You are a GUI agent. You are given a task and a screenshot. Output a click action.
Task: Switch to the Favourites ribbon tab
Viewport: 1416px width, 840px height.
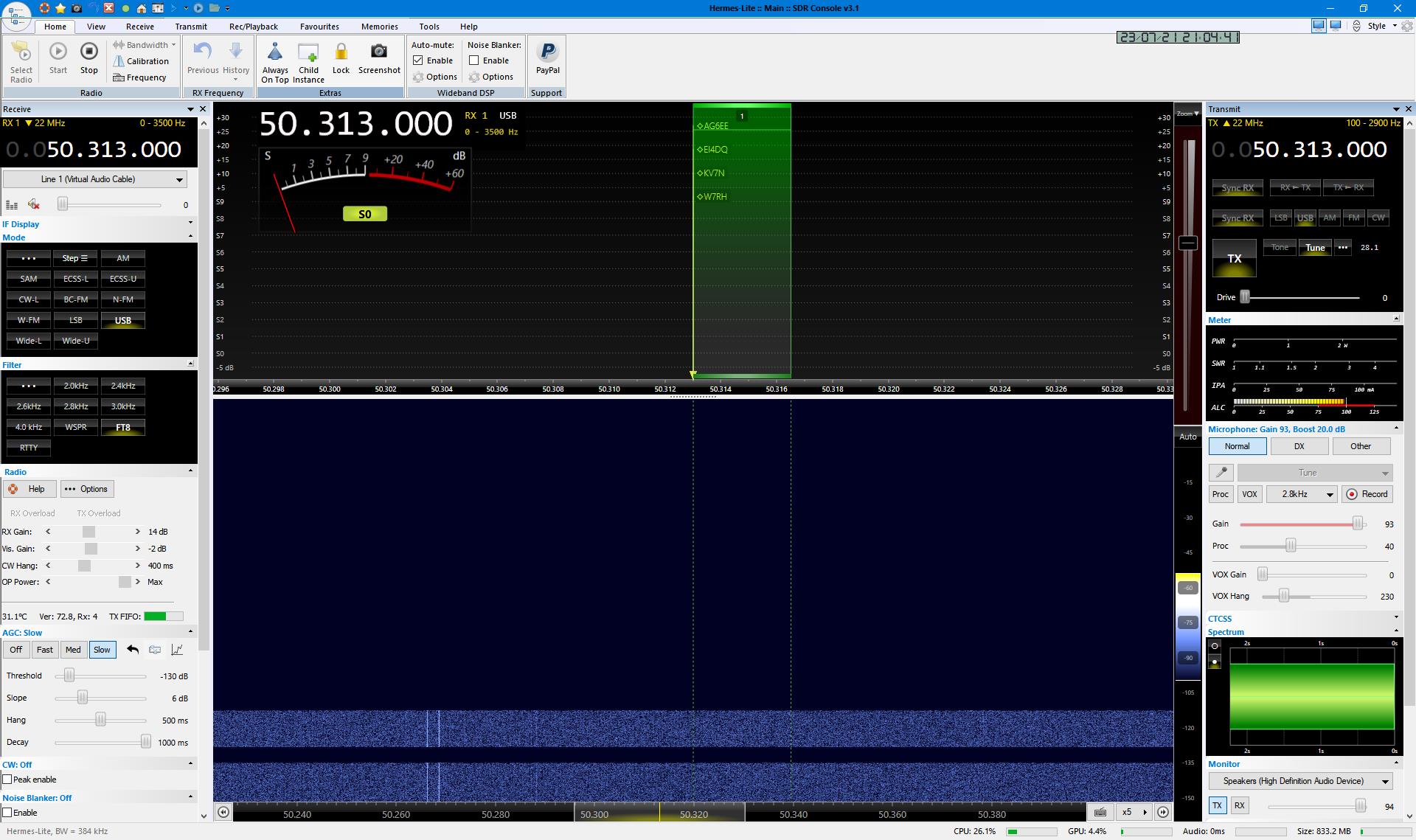[x=319, y=27]
